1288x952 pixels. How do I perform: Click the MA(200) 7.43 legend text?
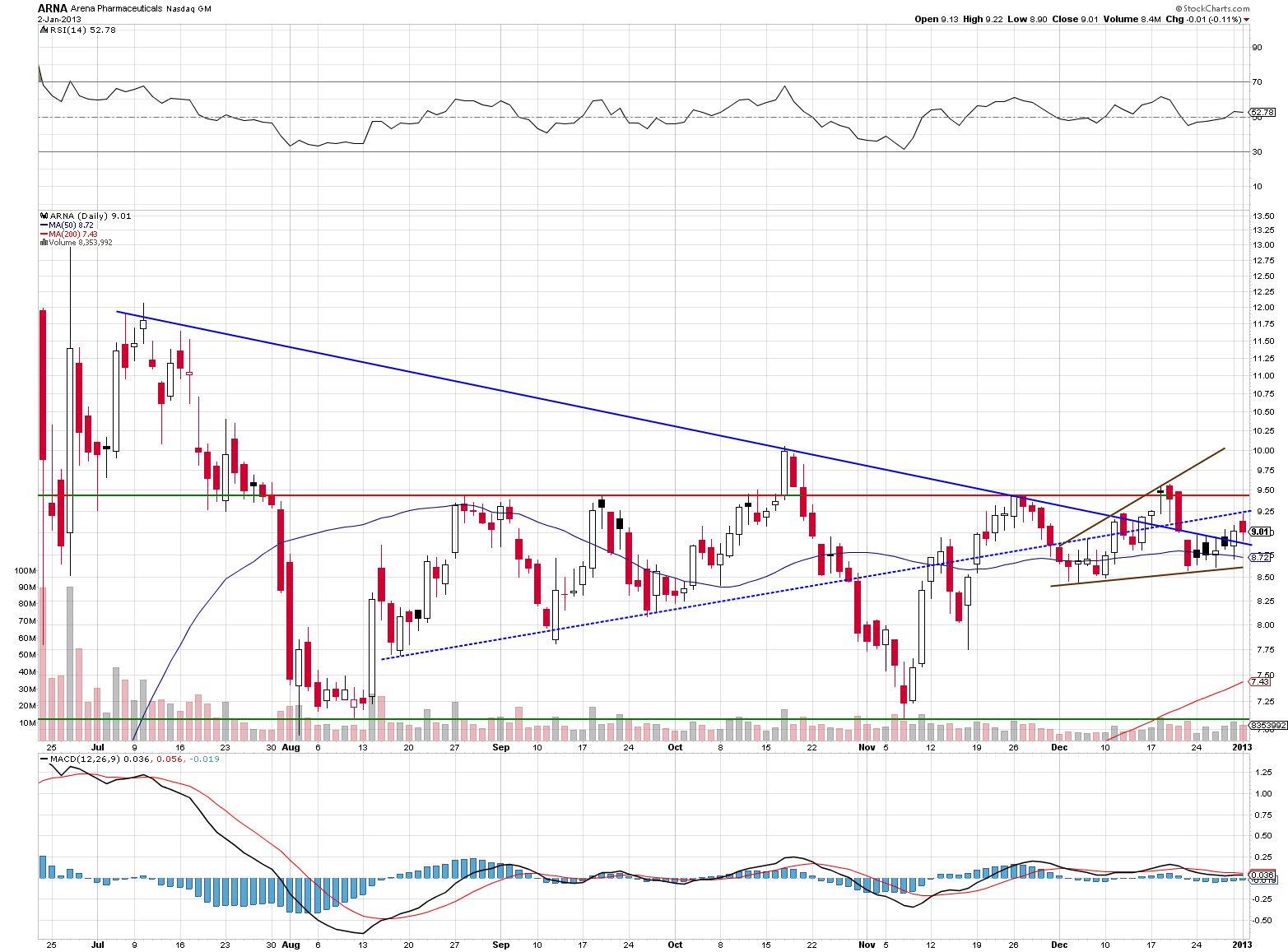(73, 234)
